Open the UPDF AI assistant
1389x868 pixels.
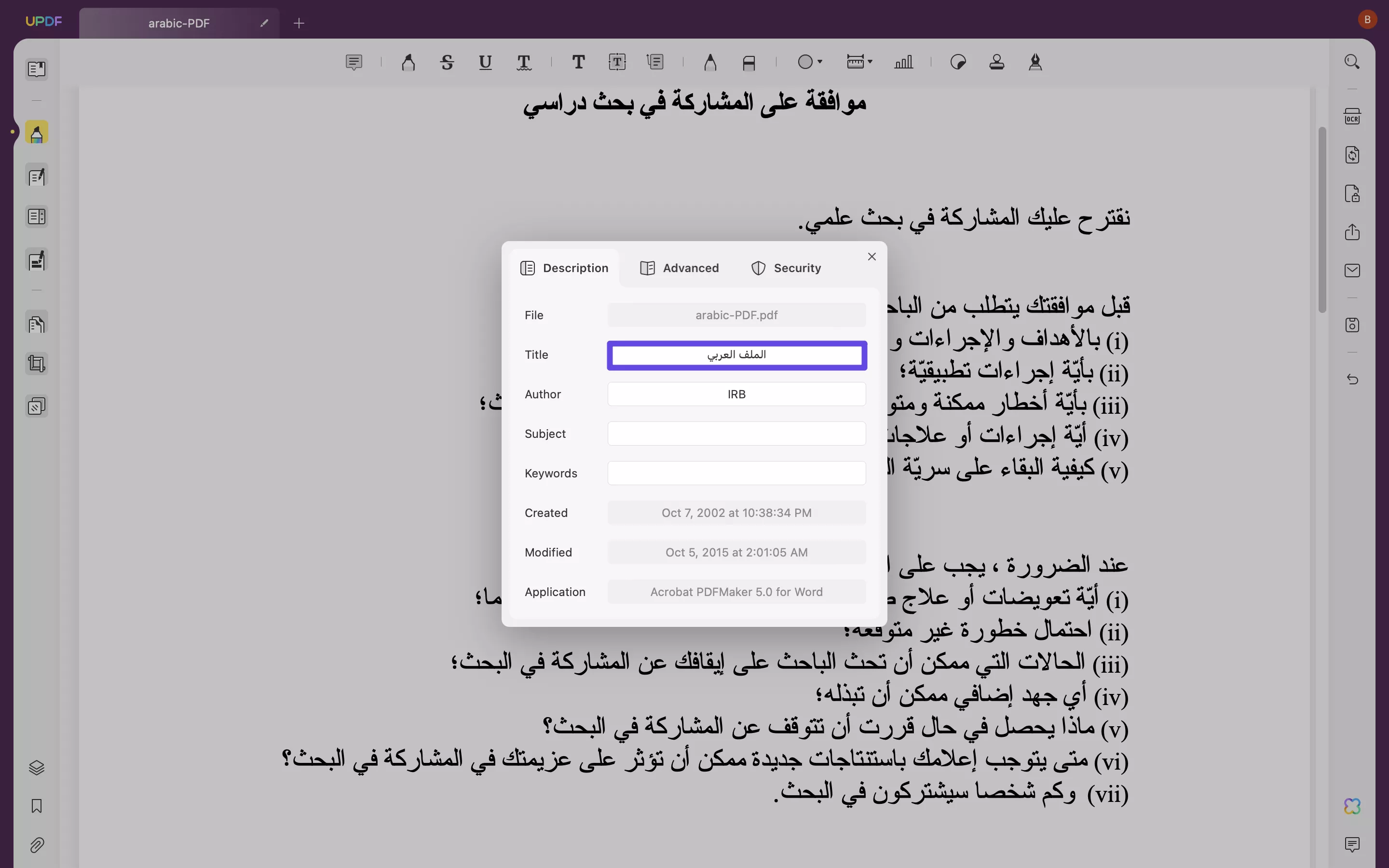click(1352, 806)
